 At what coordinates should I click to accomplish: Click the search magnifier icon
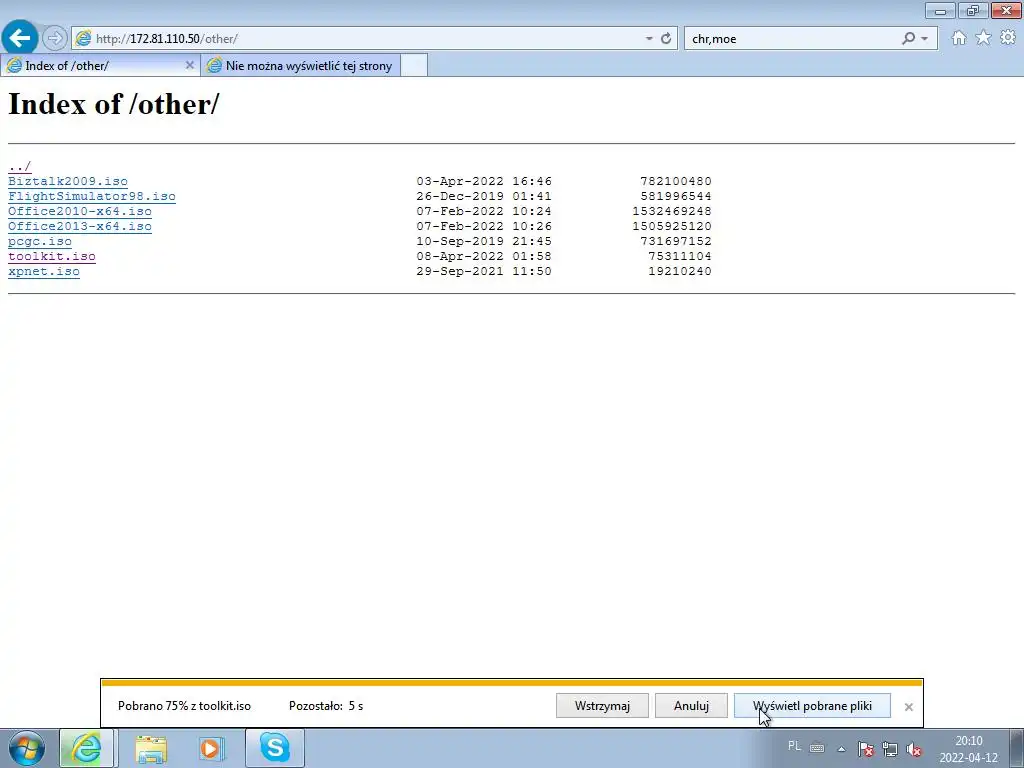click(x=908, y=39)
